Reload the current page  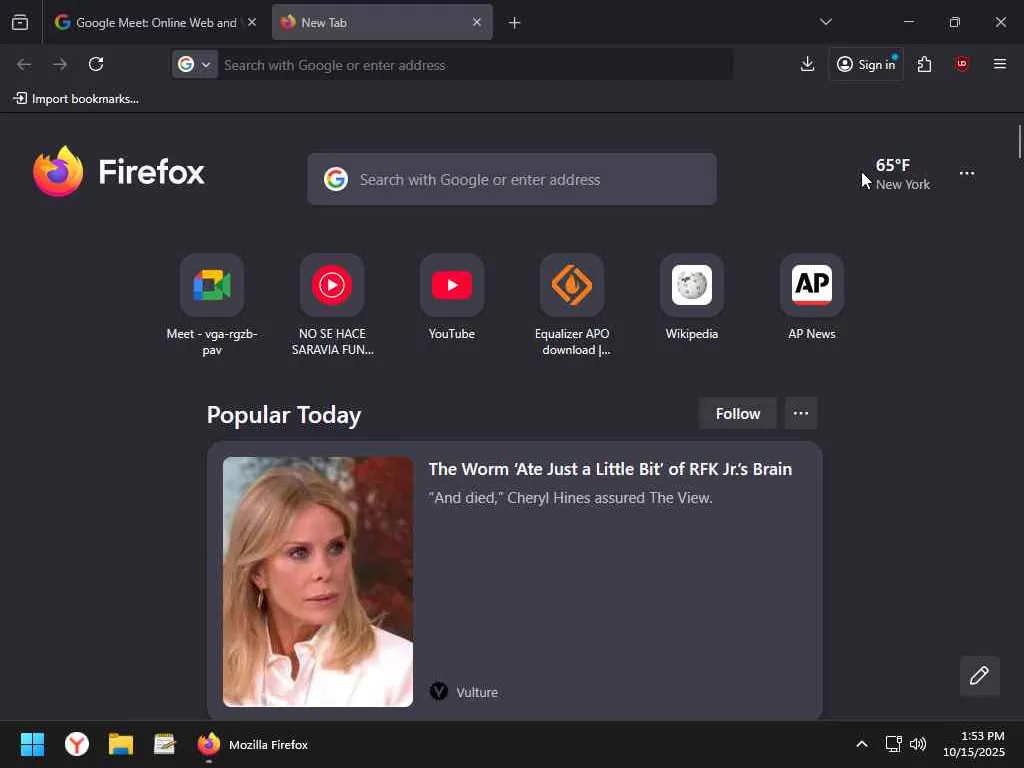click(96, 64)
